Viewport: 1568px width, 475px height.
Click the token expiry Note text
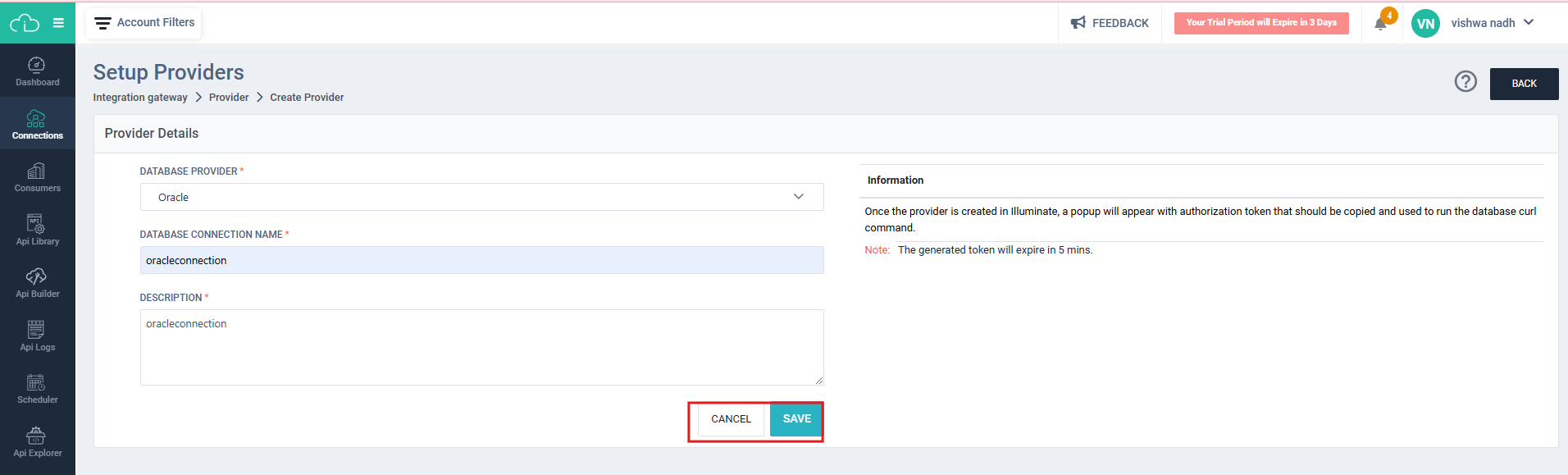pyautogui.click(x=978, y=250)
